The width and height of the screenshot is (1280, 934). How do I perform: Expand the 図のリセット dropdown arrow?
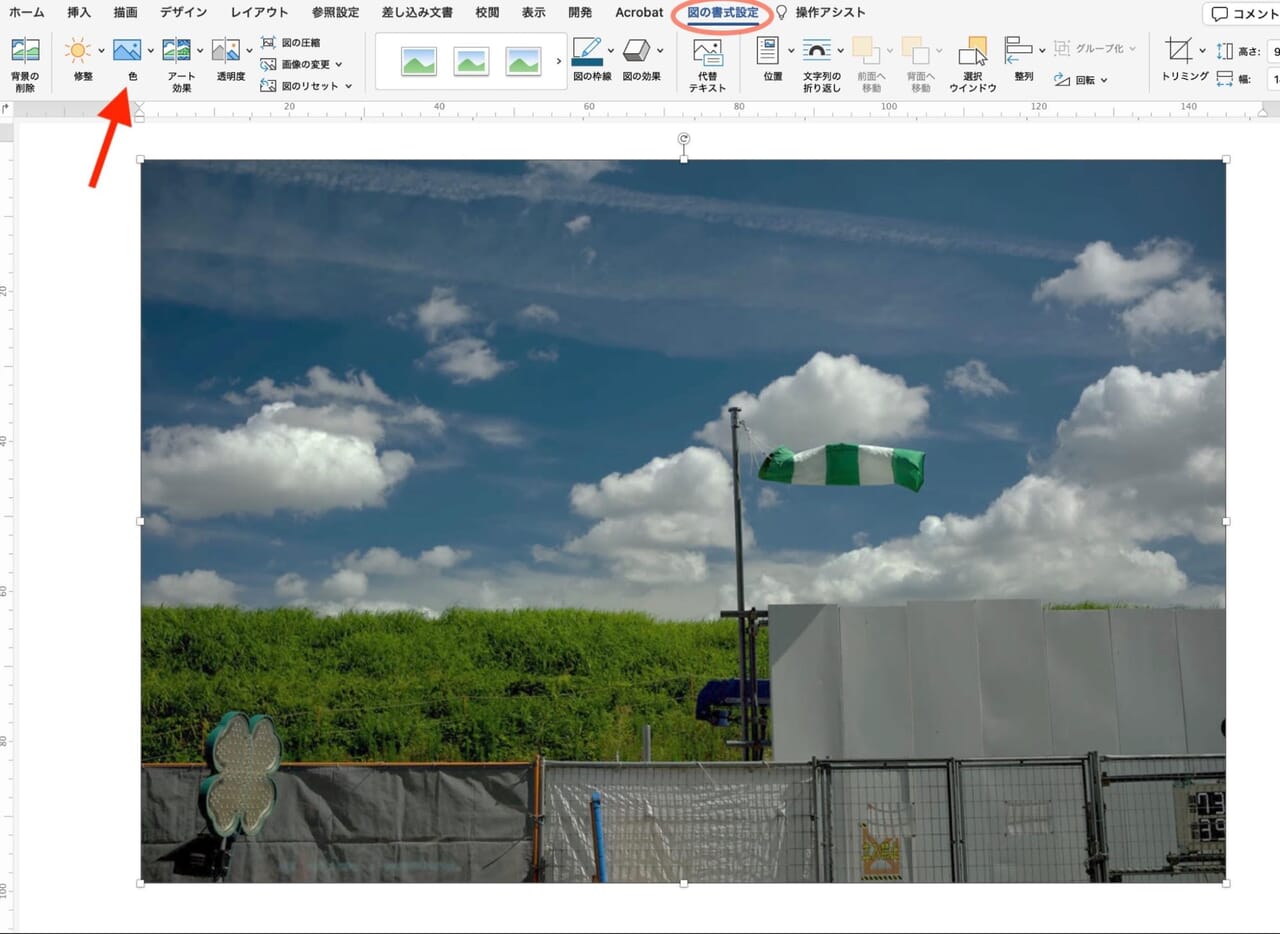[x=348, y=87]
